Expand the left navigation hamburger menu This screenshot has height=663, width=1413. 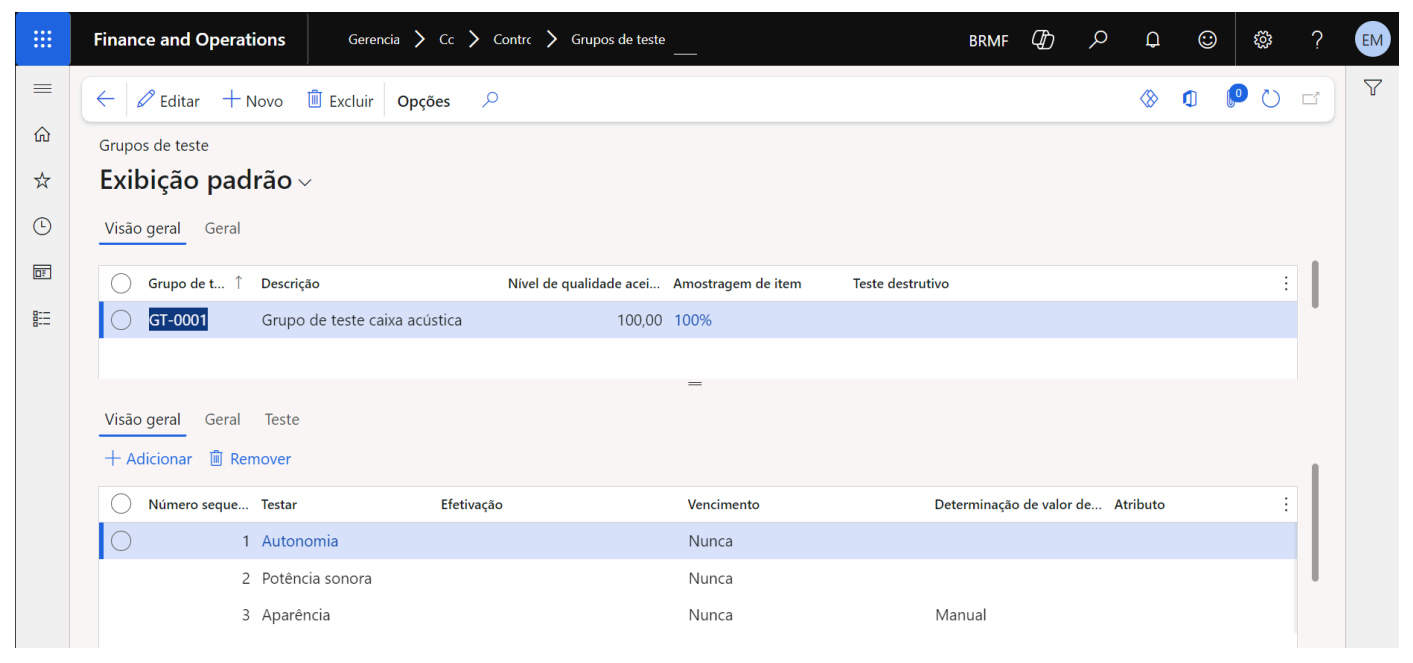[x=42, y=89]
